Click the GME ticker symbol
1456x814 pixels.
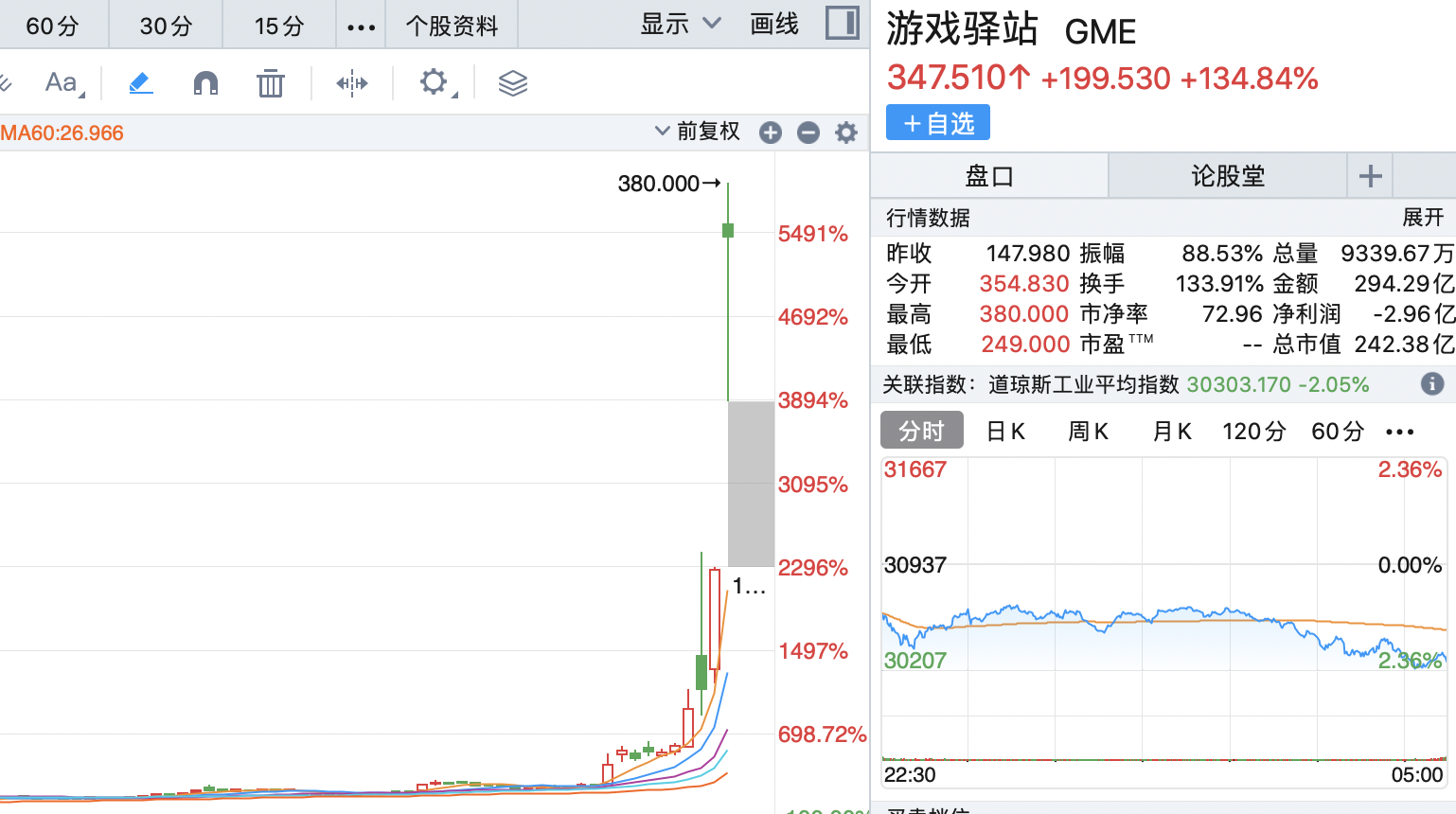pos(1100,32)
